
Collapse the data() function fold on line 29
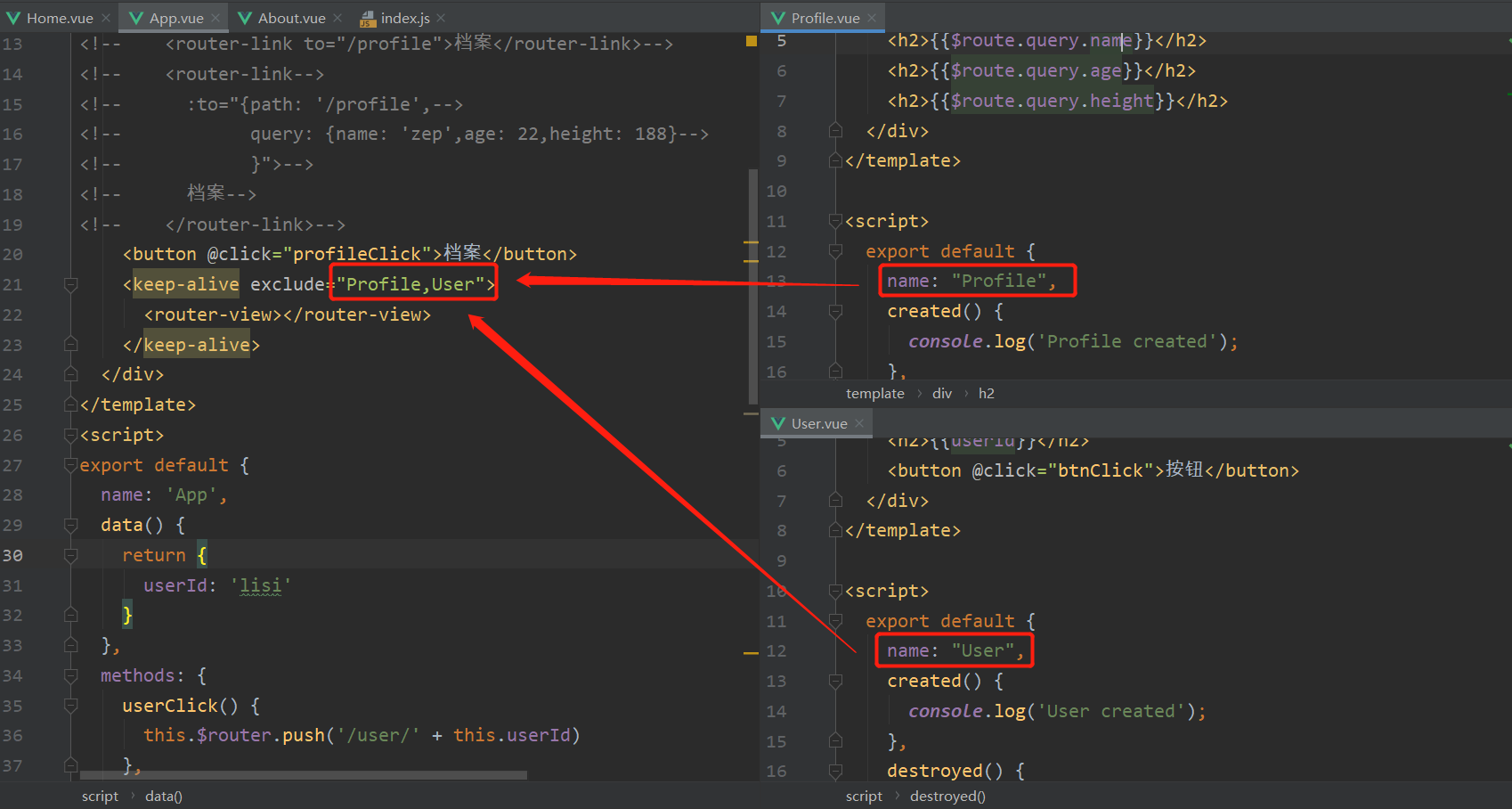tap(71, 526)
